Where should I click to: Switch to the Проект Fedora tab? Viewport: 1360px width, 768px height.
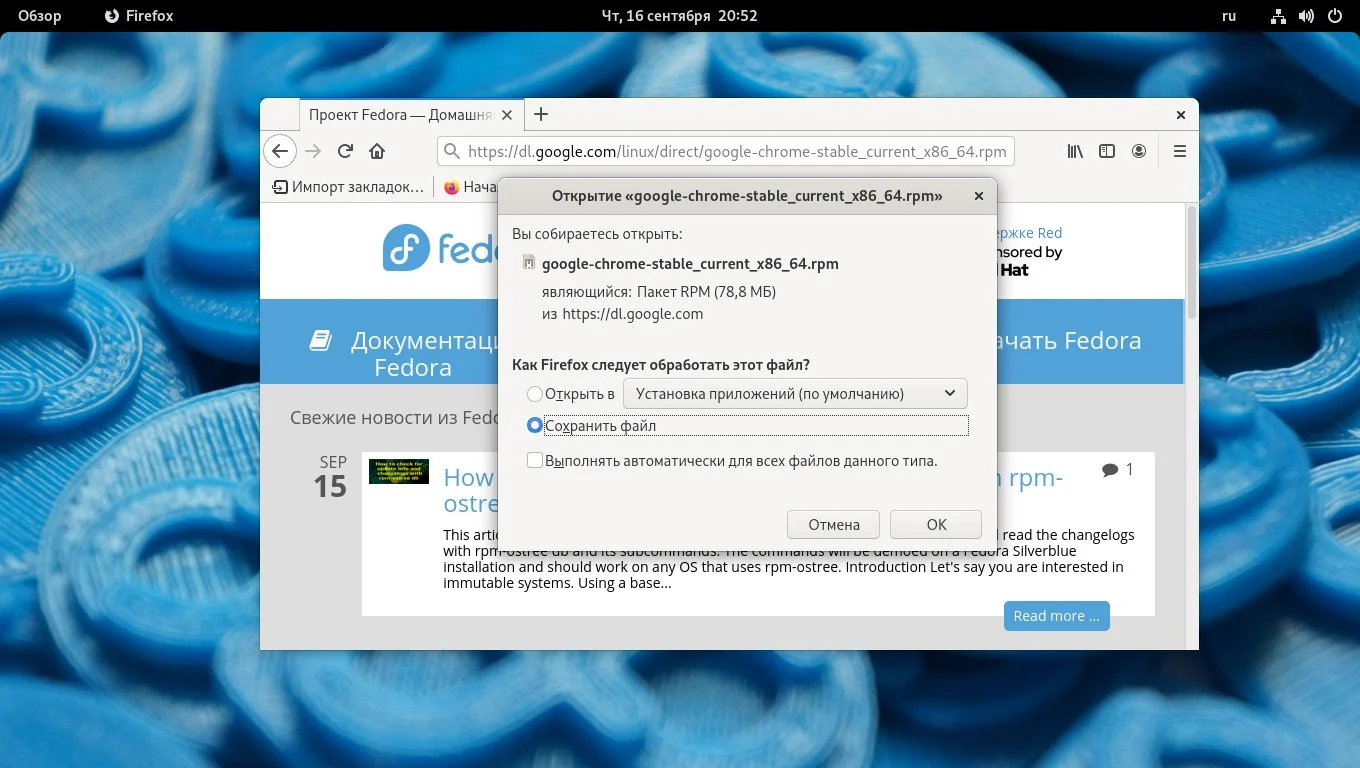[x=400, y=115]
